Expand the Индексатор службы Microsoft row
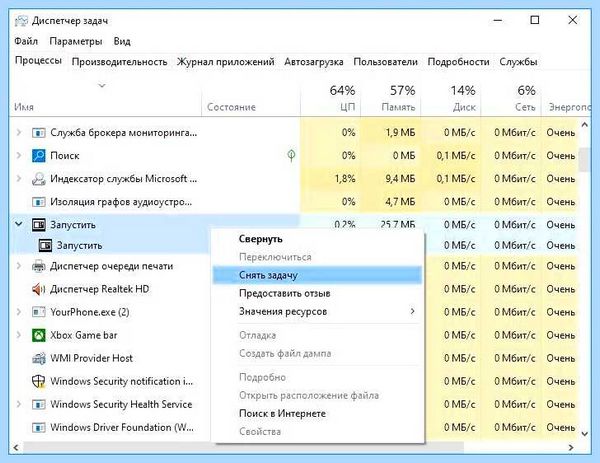The image size is (600, 463). (18, 178)
